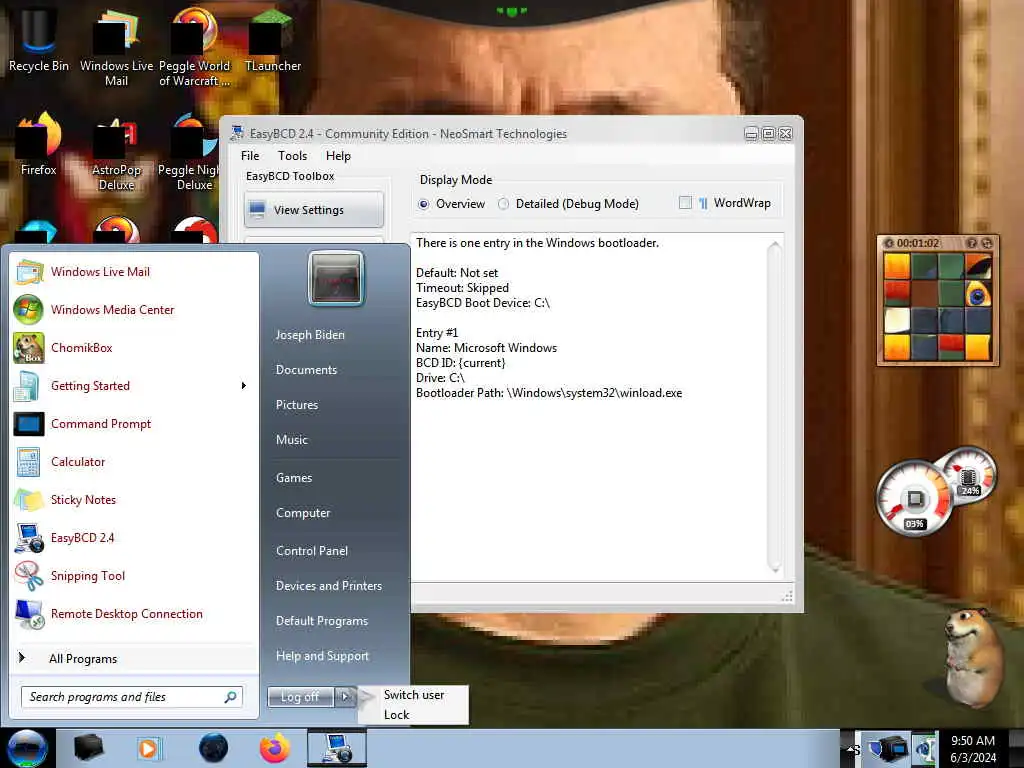Click the puzzle gadget timer pause icon
The image size is (1024, 768).
pyautogui.click(x=888, y=243)
